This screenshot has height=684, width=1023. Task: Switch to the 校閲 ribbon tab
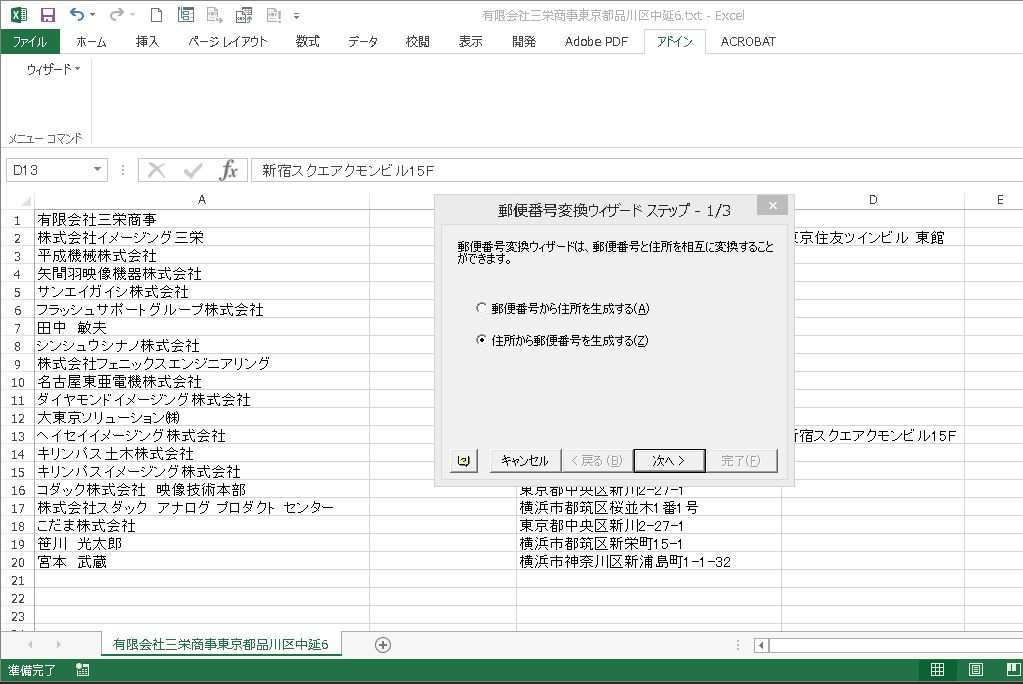point(418,41)
